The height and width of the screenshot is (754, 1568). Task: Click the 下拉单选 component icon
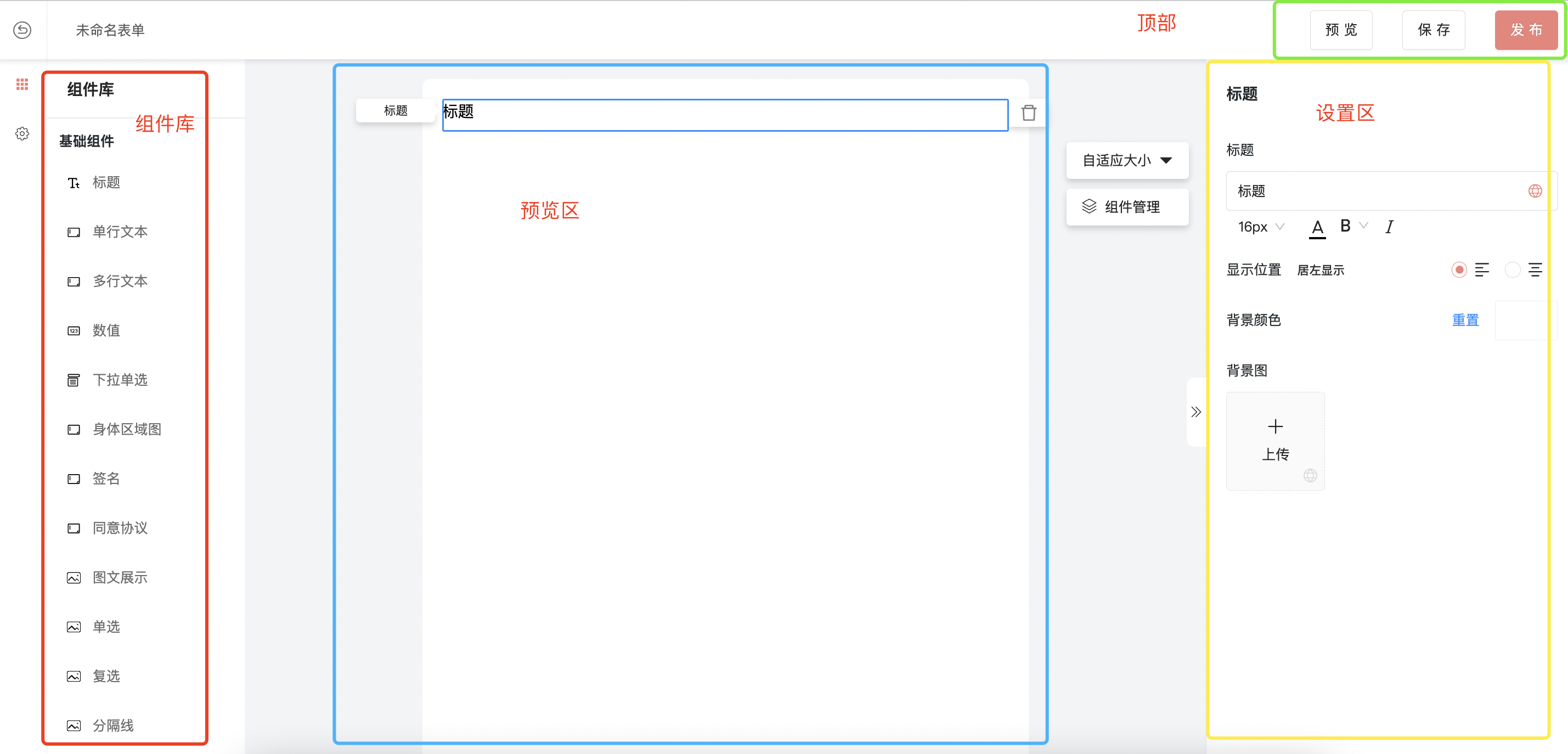[x=74, y=380]
